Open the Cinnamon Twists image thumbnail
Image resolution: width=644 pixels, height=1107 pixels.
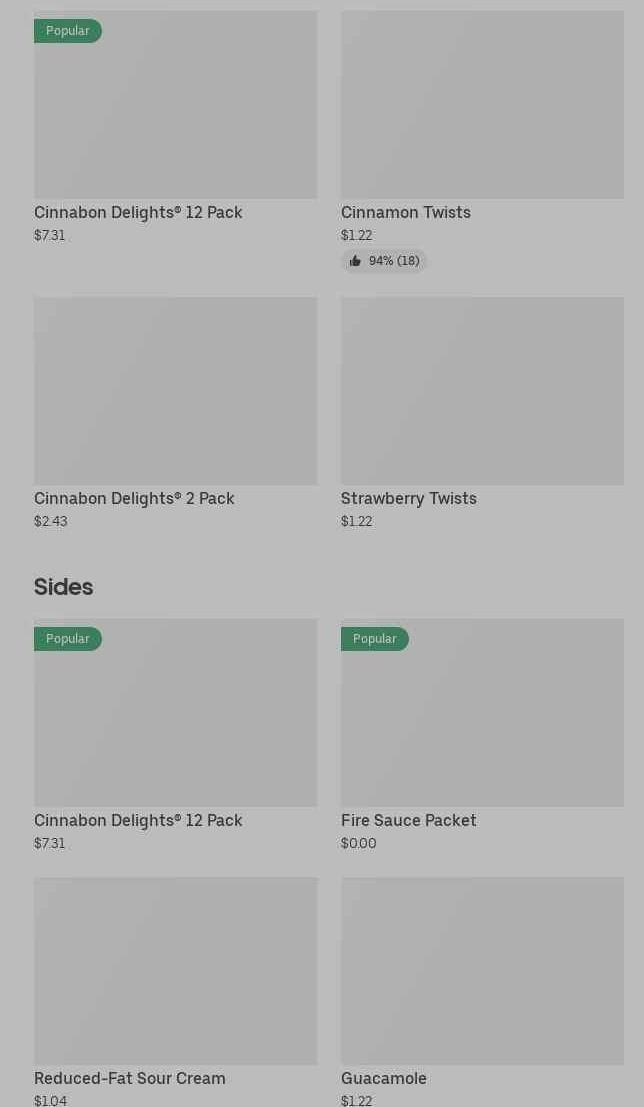coord(482,105)
